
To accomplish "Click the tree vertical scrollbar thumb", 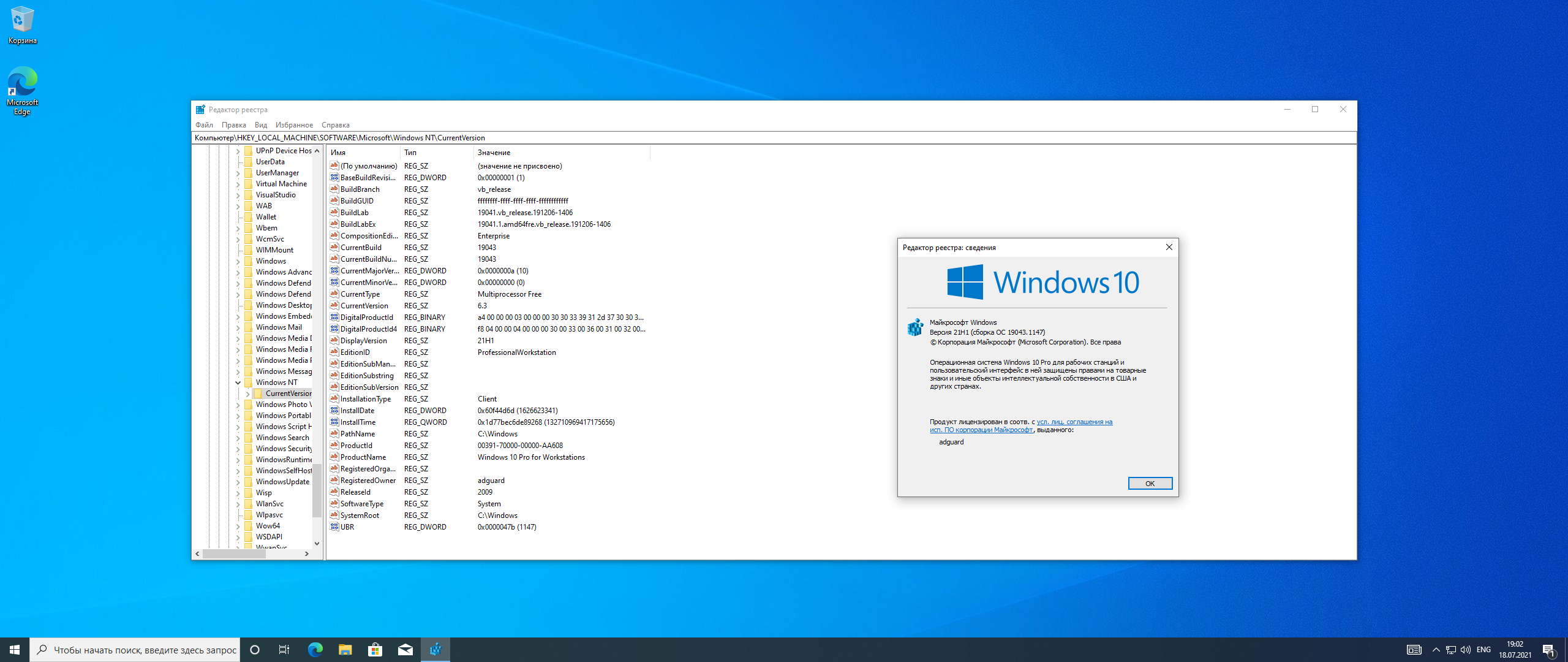I will [317, 490].
